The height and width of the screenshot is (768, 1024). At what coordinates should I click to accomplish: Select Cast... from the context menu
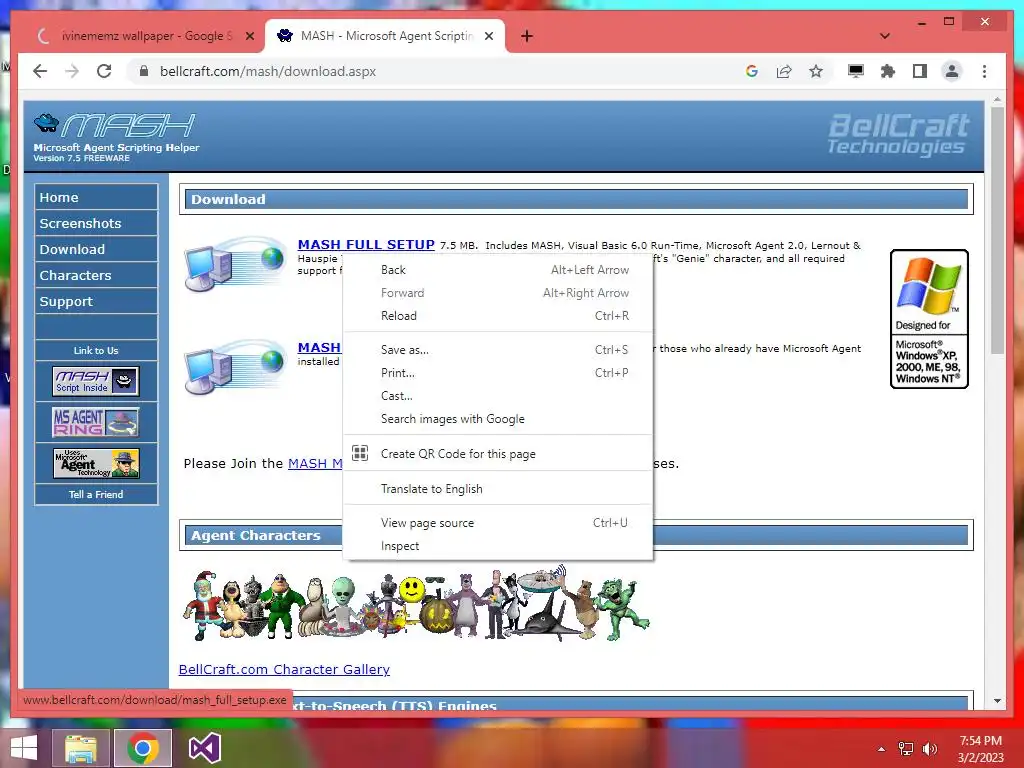(x=498, y=396)
